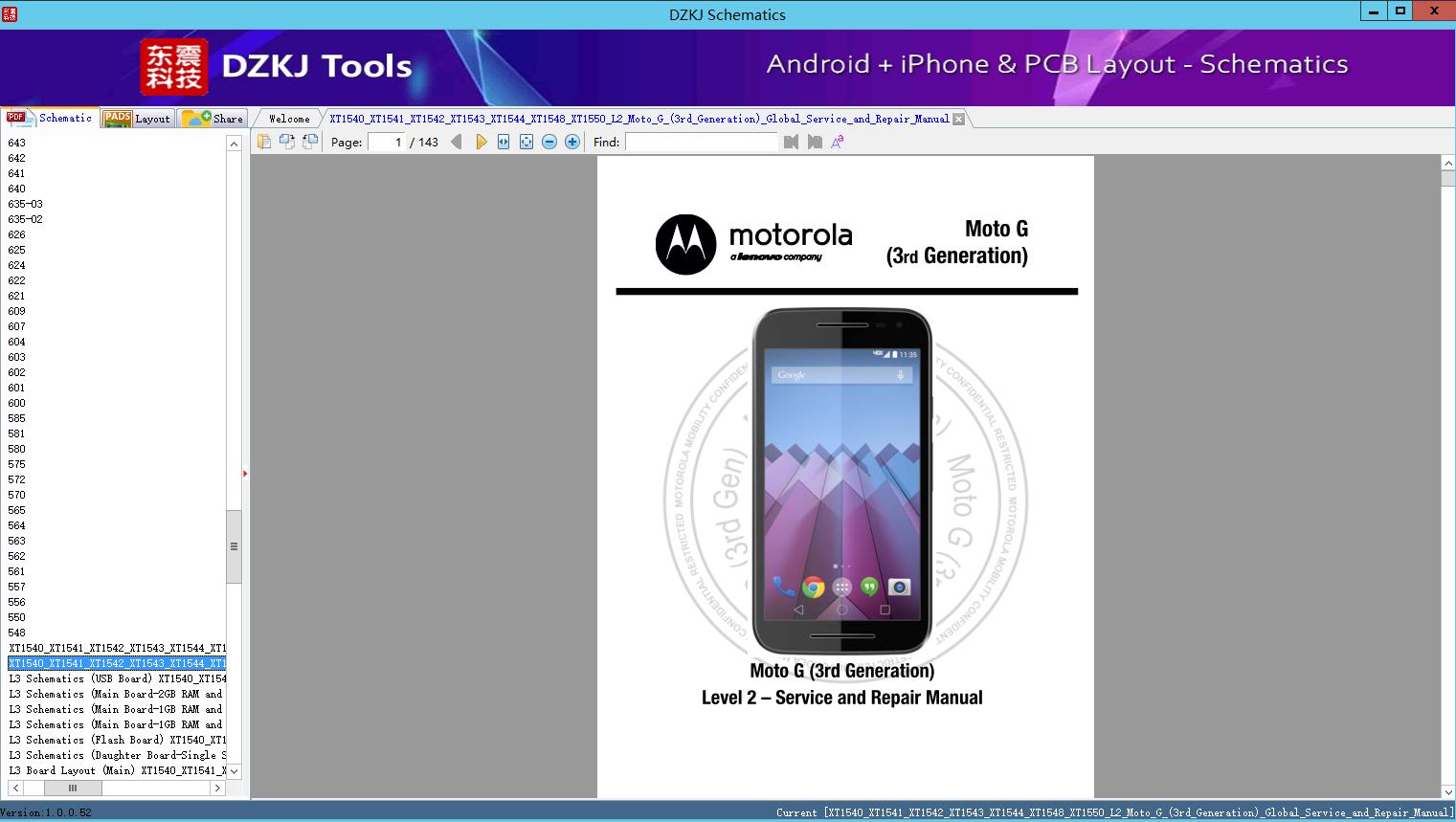Switch to the PADS Layout tab
1456x822 pixels.
137,118
